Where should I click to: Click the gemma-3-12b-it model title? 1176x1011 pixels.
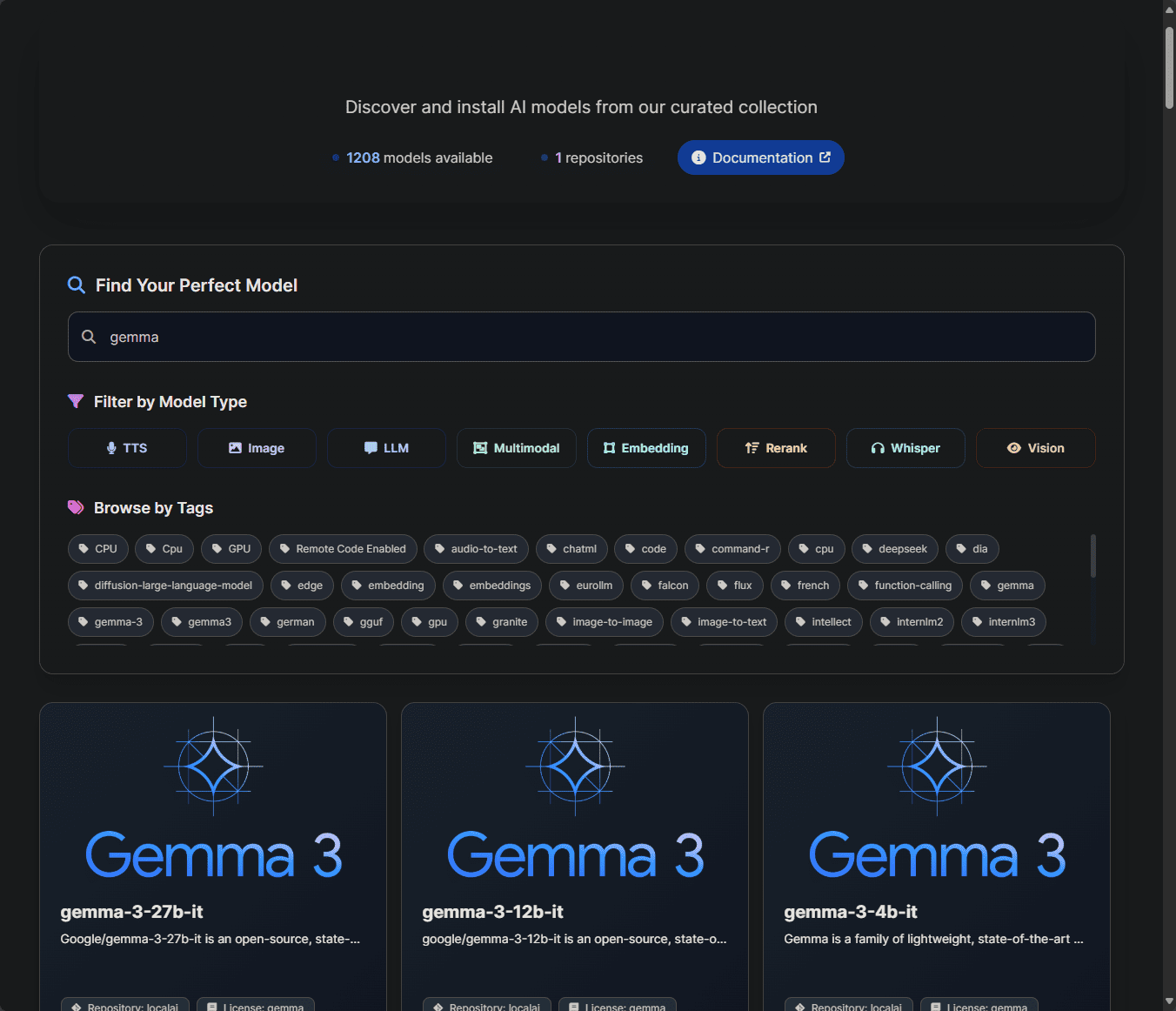click(492, 912)
